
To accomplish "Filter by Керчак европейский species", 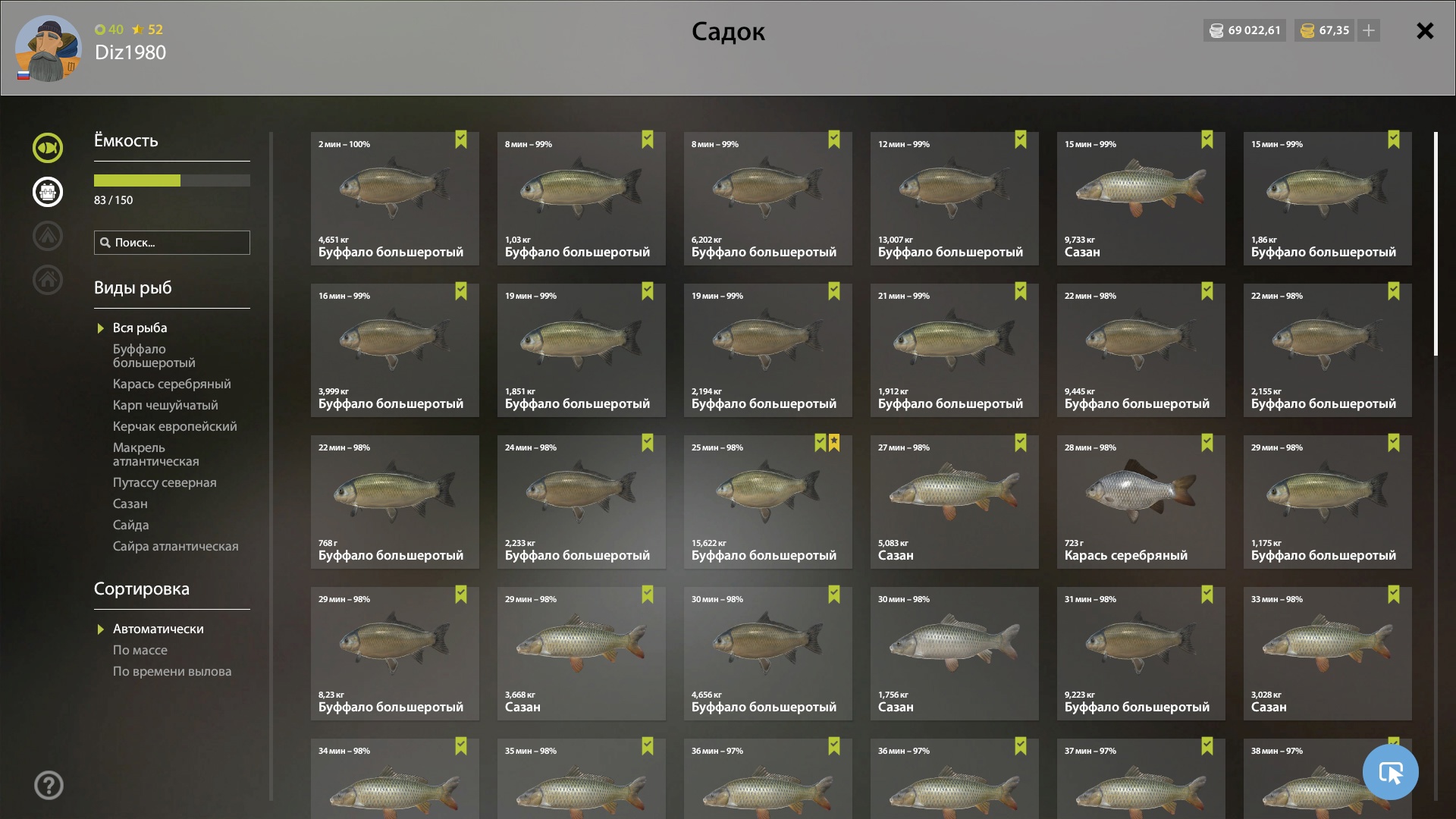I will [175, 426].
